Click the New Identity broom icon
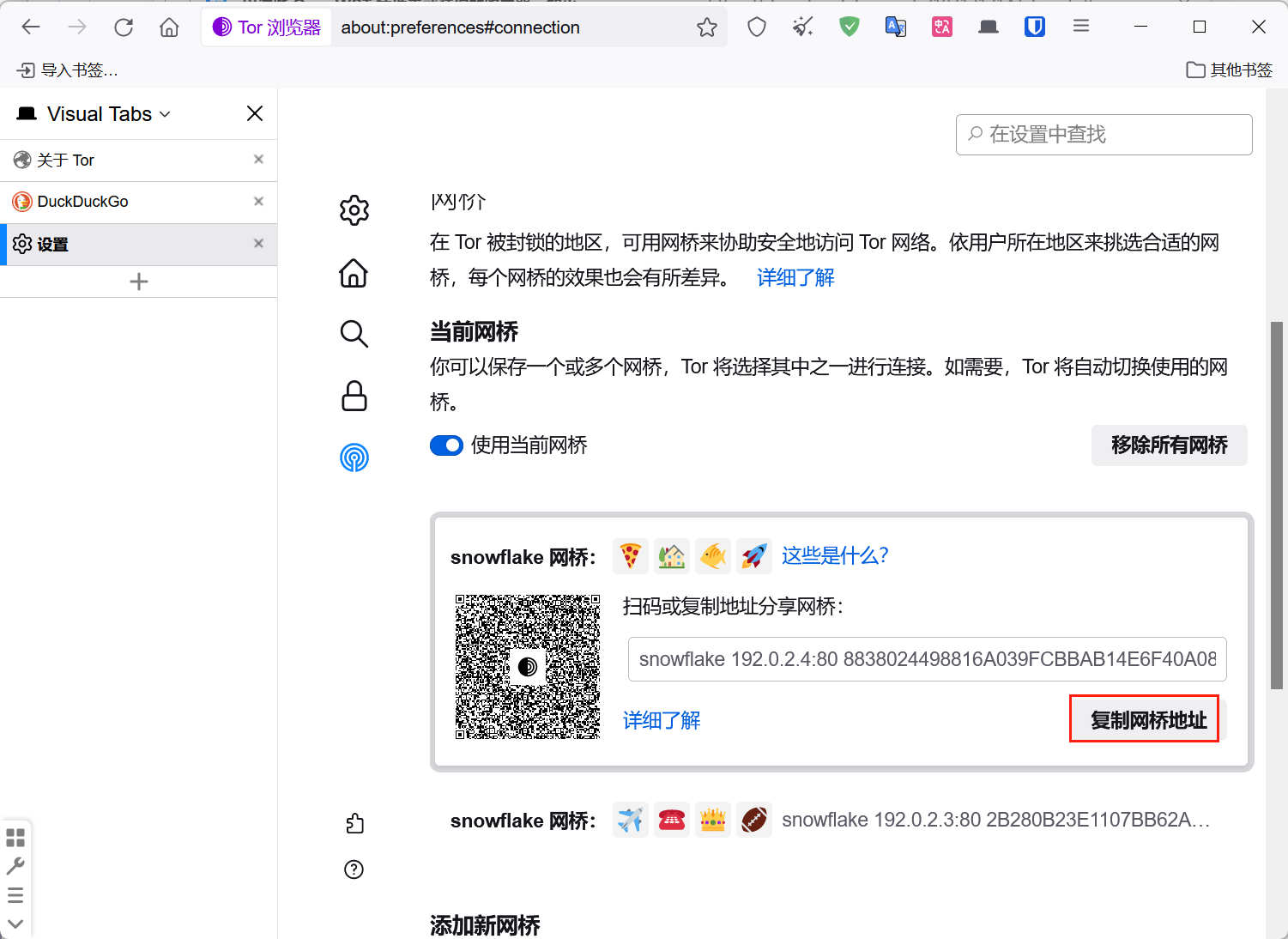The width and height of the screenshot is (1288, 939). (x=803, y=27)
